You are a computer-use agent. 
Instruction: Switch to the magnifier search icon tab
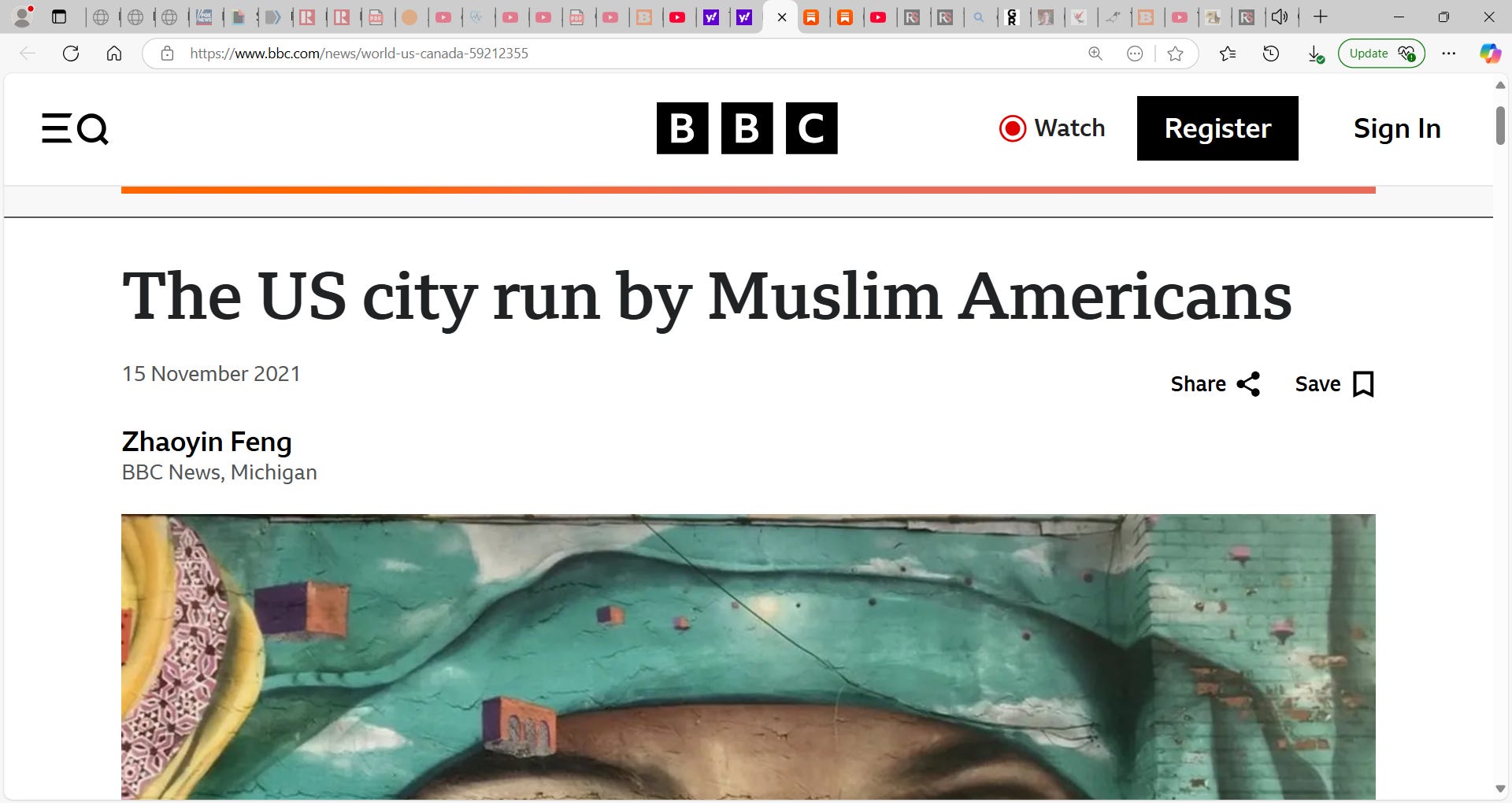click(979, 17)
